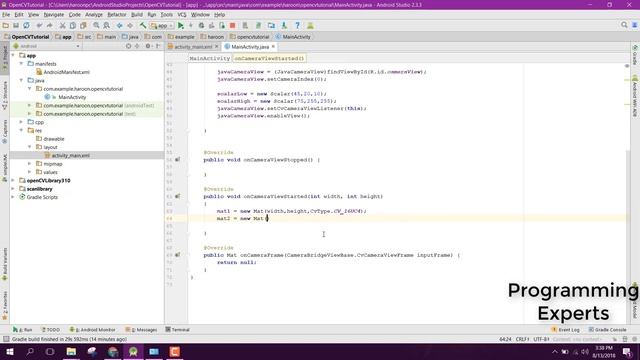This screenshot has height=360, width=640.
Task: Open the TODO tool window
Action: 51,329
